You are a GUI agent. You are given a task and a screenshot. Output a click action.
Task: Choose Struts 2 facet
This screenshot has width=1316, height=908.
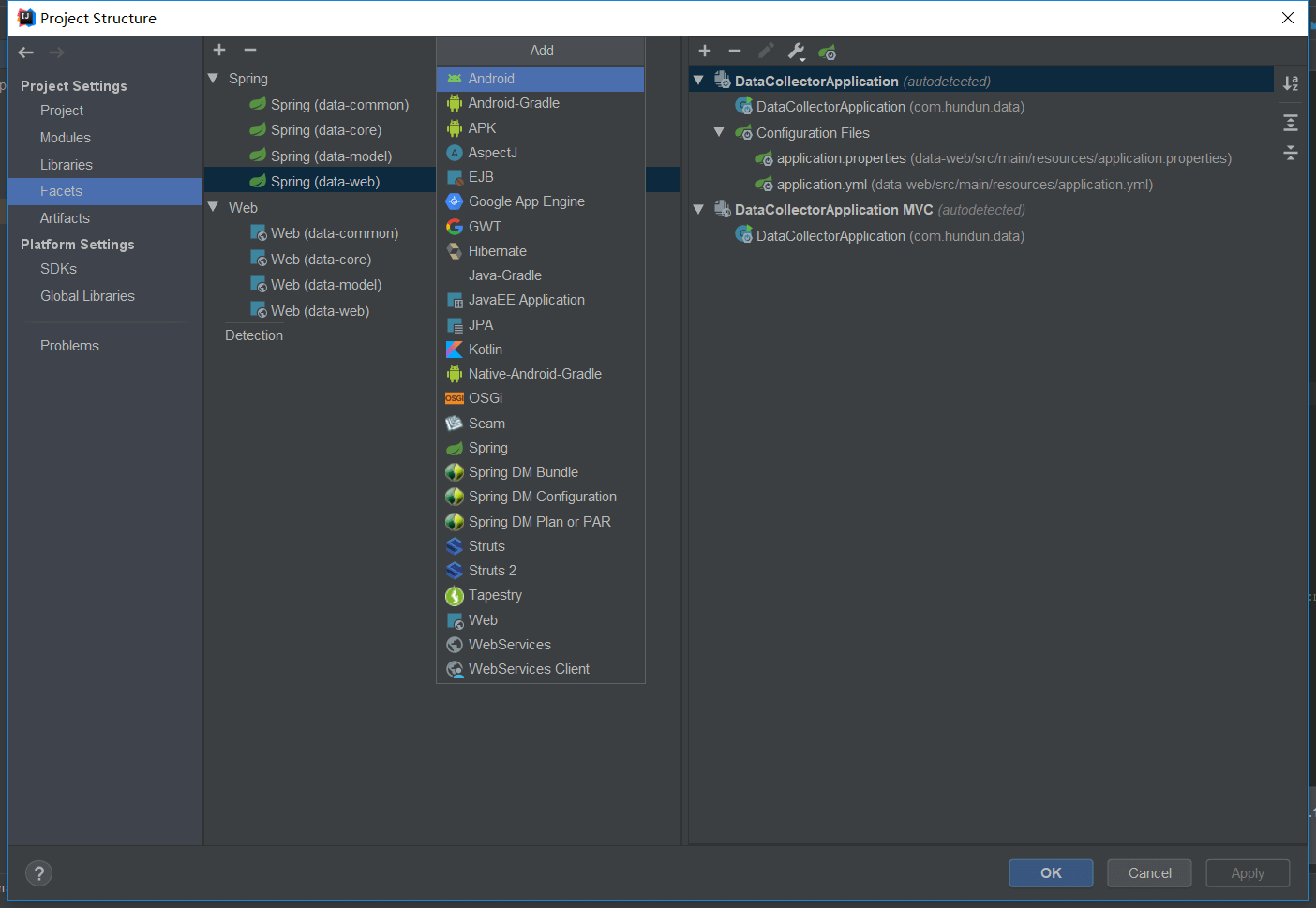(x=540, y=571)
